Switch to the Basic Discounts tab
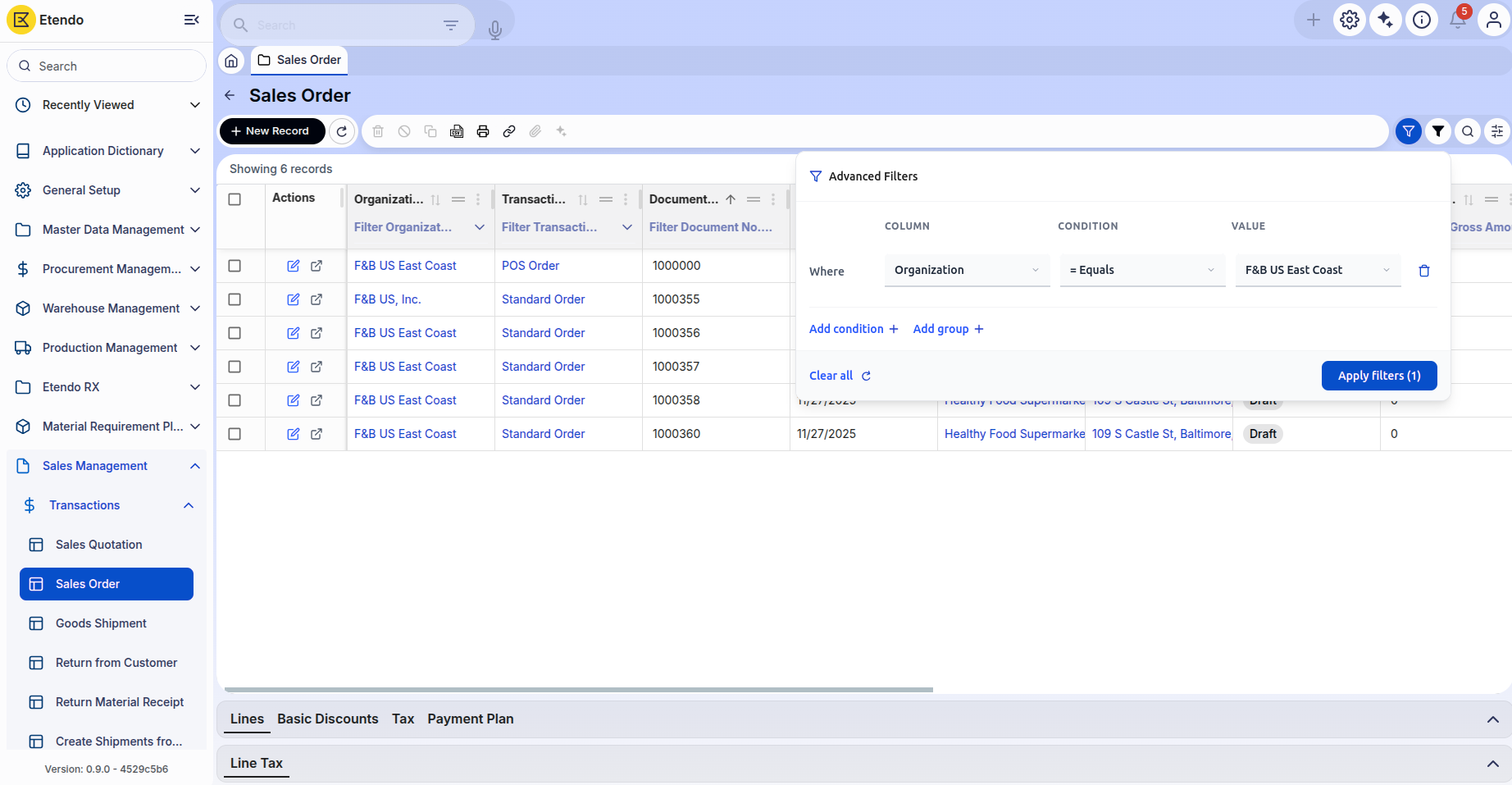1512x785 pixels. tap(327, 719)
